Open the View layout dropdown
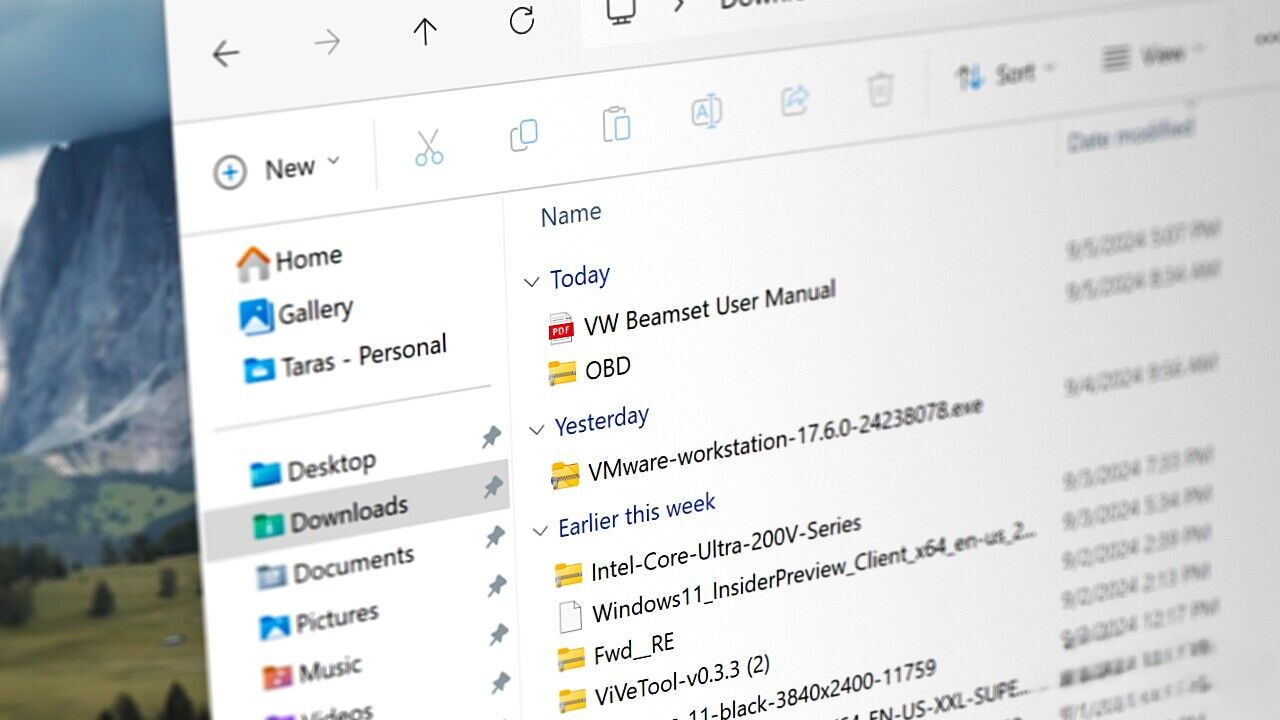 [1152, 55]
